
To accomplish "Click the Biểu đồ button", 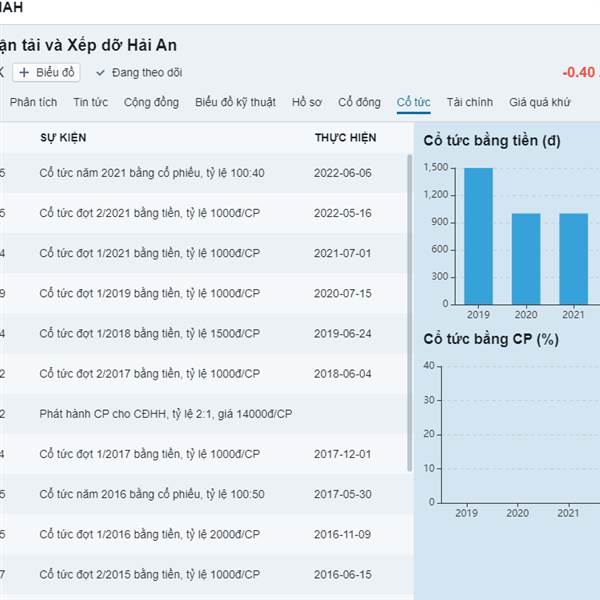I will coord(46,72).
